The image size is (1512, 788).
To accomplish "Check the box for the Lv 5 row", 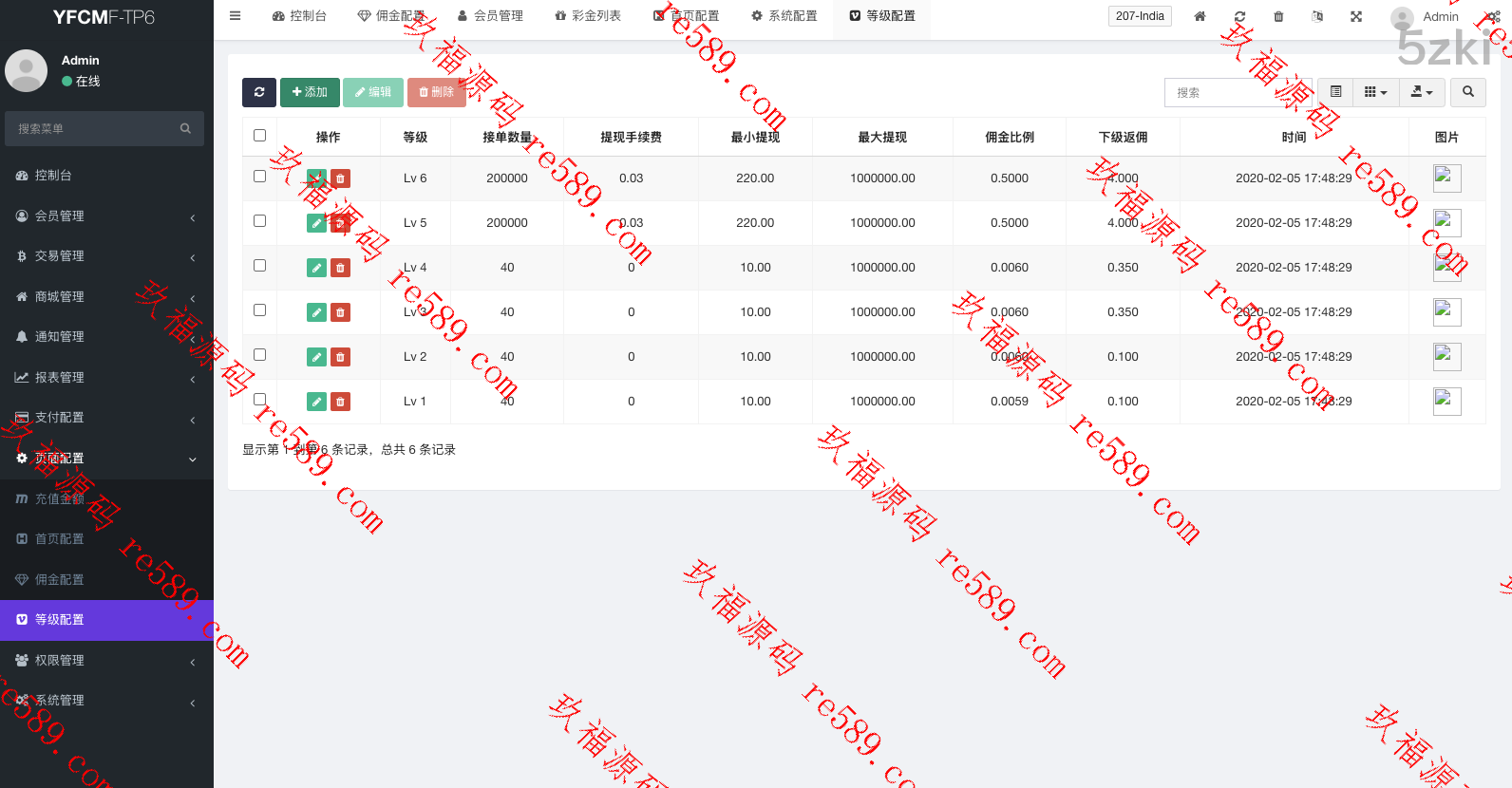I will tap(259, 221).
